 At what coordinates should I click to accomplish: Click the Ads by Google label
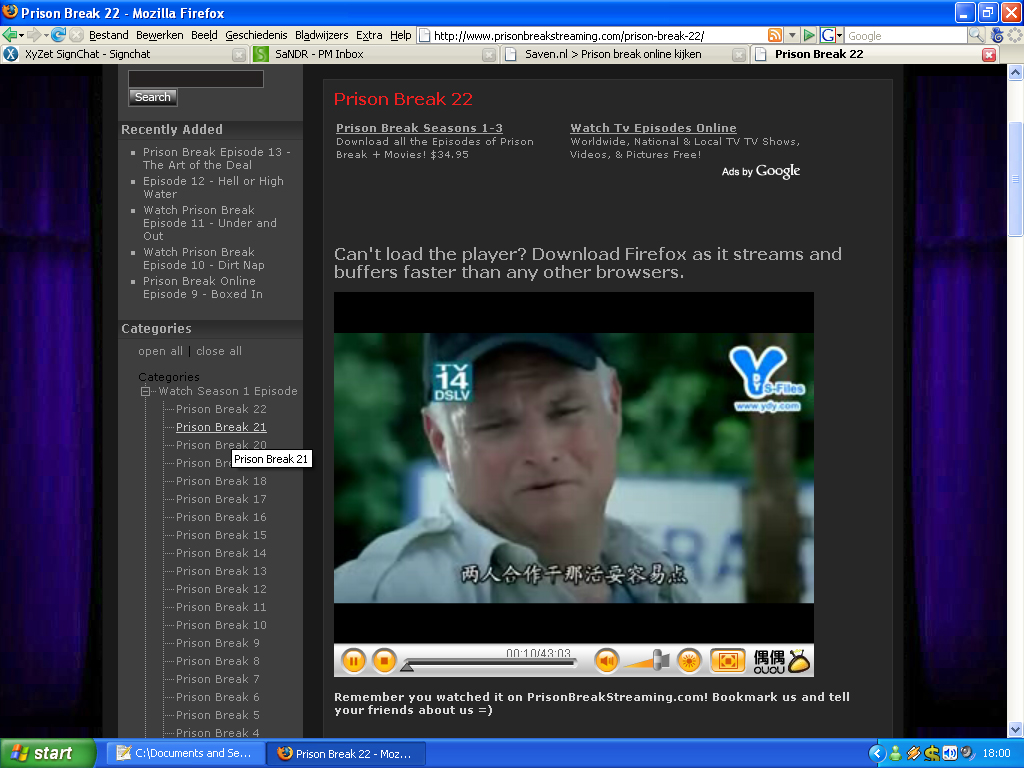tap(761, 171)
